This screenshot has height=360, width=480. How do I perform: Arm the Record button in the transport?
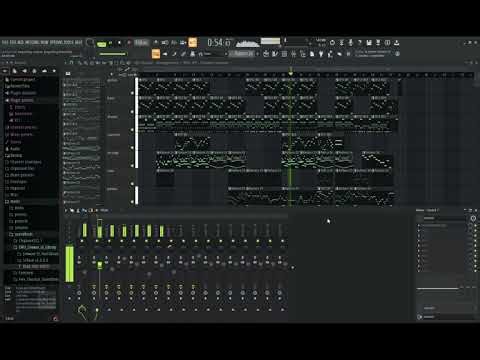(x=129, y=43)
